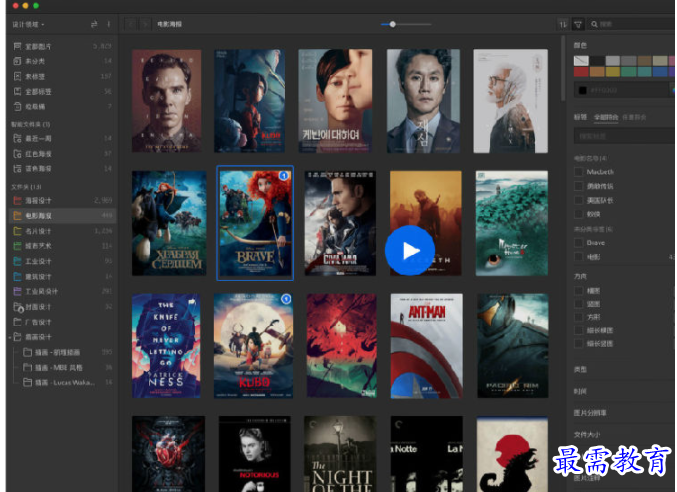Select the yellow 名片设计 folder

pyautogui.click(x=62, y=231)
